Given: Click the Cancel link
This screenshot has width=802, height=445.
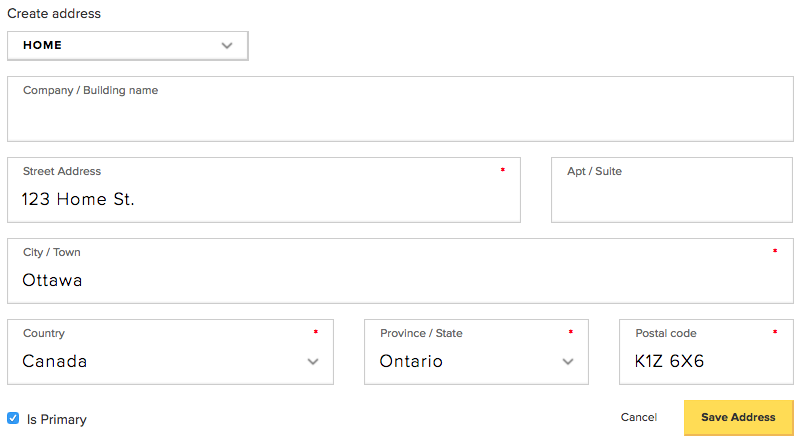Looking at the screenshot, I should tap(638, 417).
